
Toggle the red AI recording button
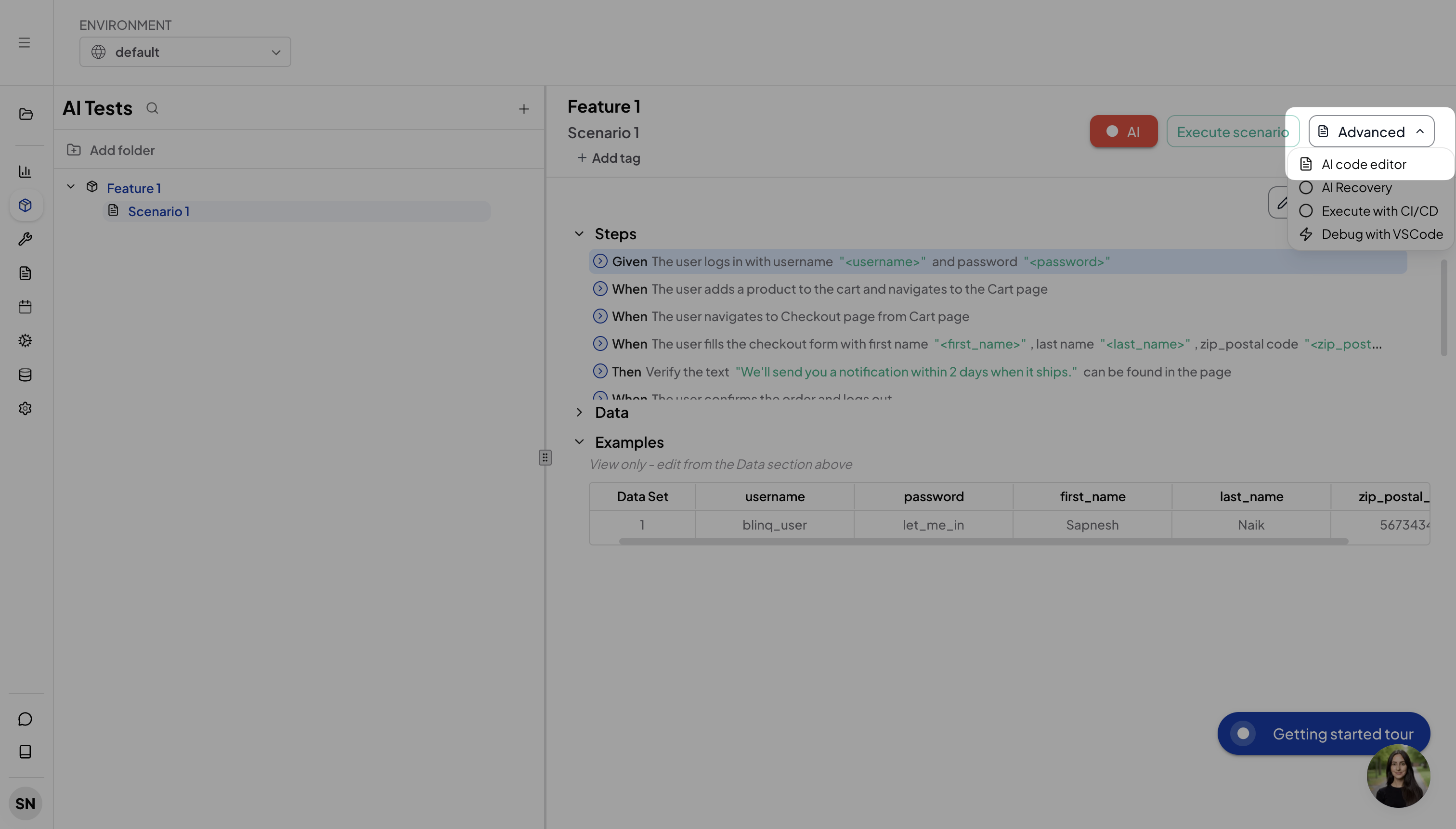point(1123,131)
